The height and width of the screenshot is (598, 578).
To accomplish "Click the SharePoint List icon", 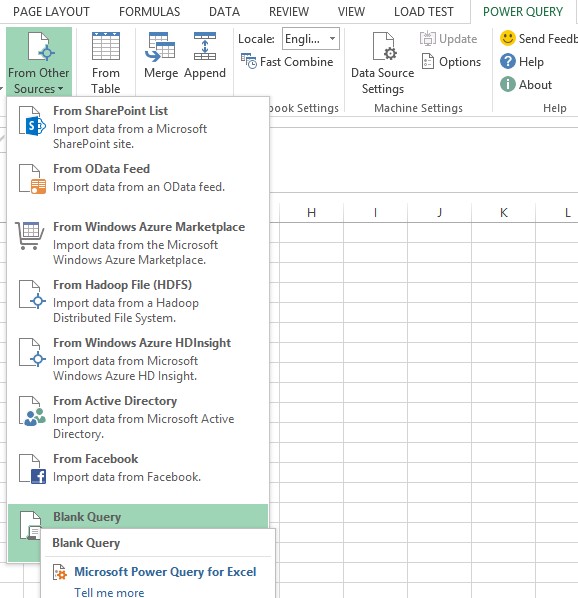I will pyautogui.click(x=32, y=121).
